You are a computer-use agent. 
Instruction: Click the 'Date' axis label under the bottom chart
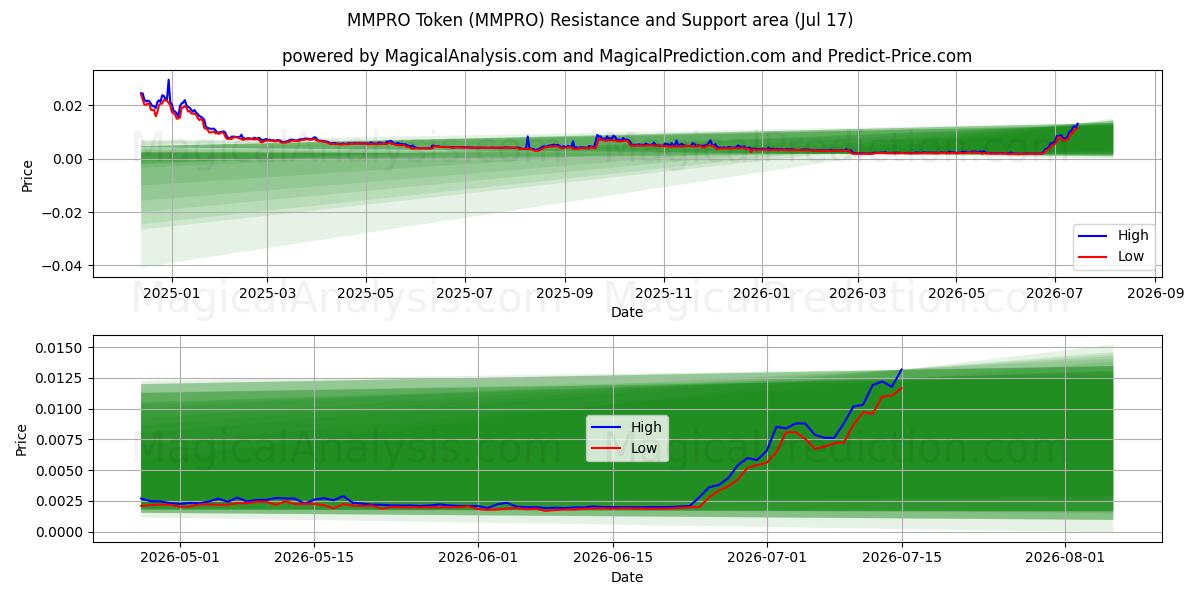(627, 577)
